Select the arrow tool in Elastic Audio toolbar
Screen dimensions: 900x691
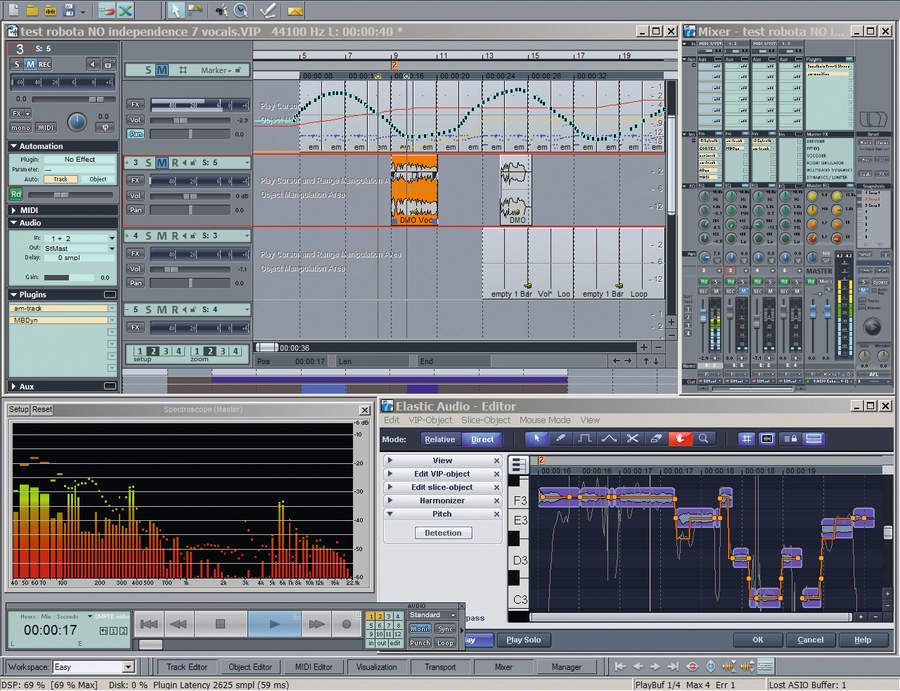(x=537, y=439)
